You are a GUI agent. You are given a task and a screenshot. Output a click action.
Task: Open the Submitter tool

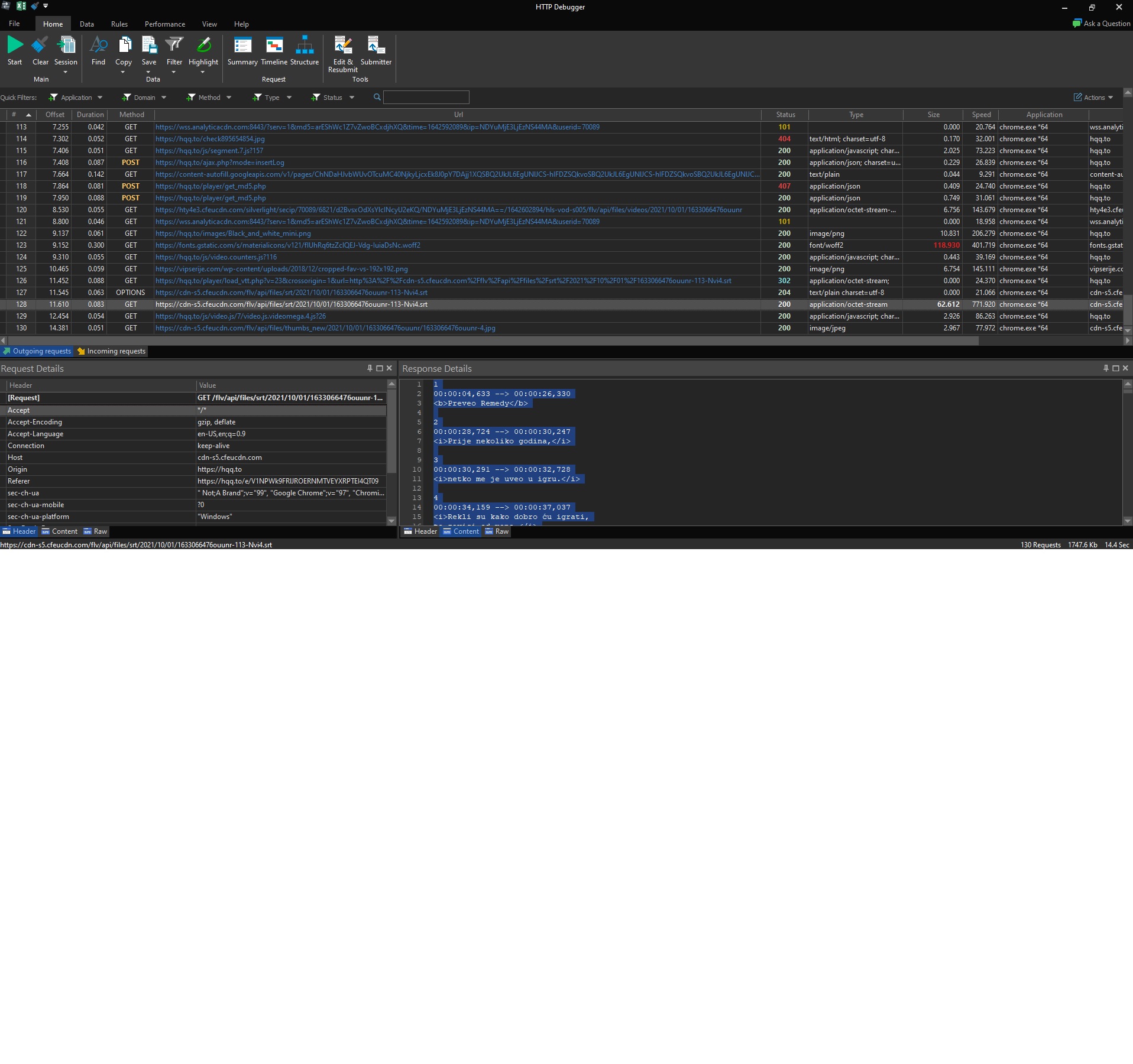pyautogui.click(x=376, y=46)
